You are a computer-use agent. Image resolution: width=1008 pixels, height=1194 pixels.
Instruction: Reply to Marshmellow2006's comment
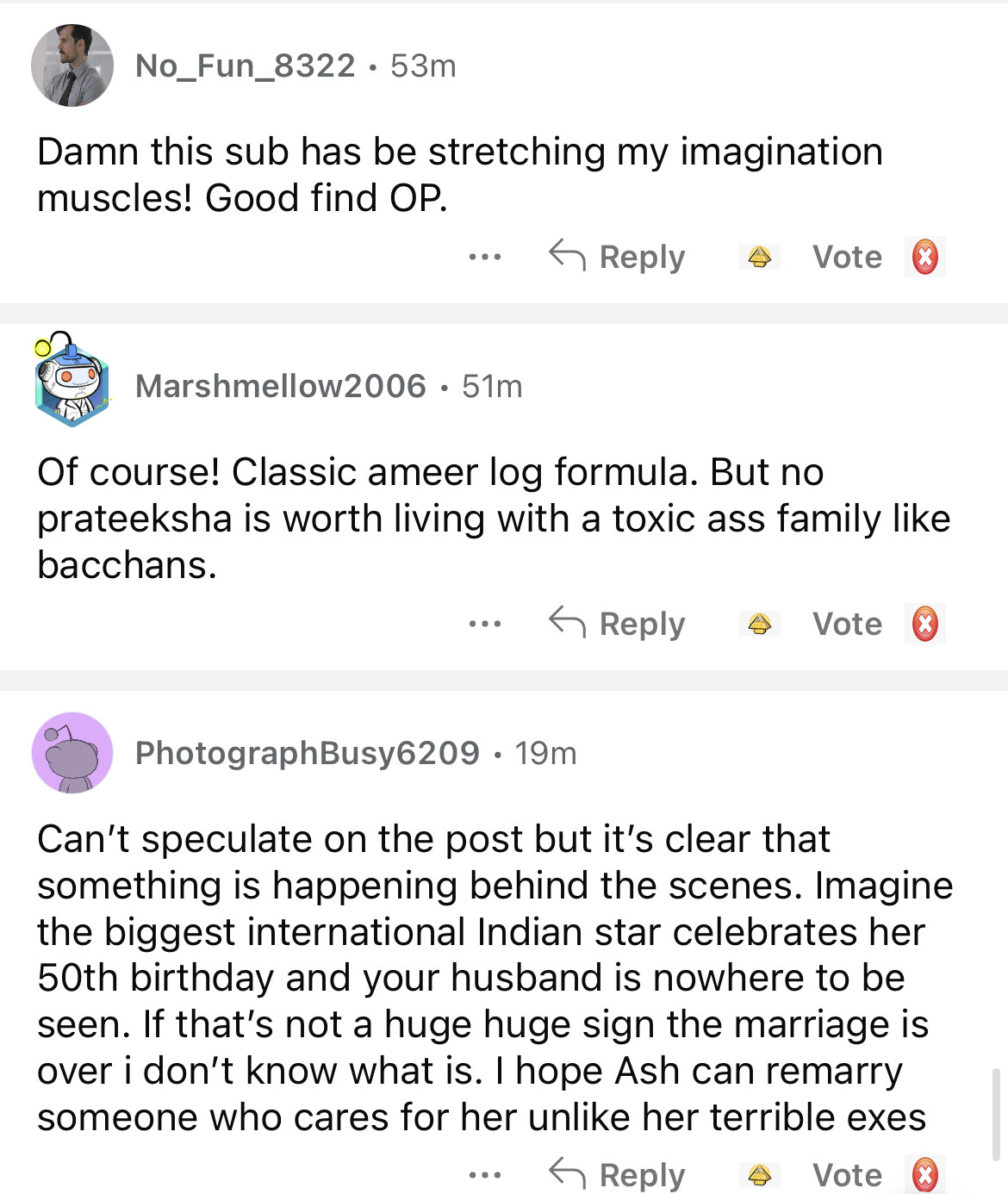point(618,624)
